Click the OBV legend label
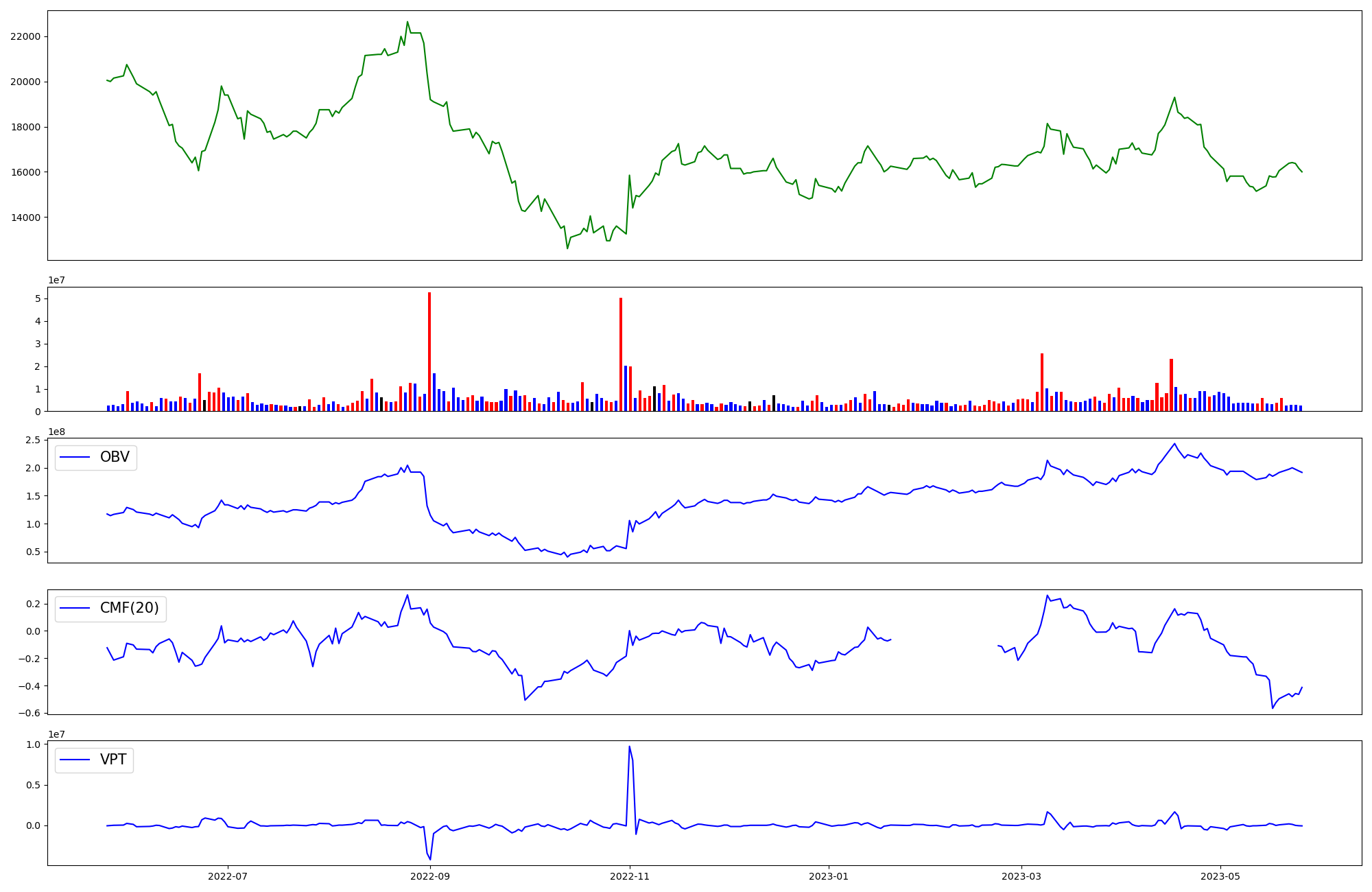 pyautogui.click(x=115, y=457)
